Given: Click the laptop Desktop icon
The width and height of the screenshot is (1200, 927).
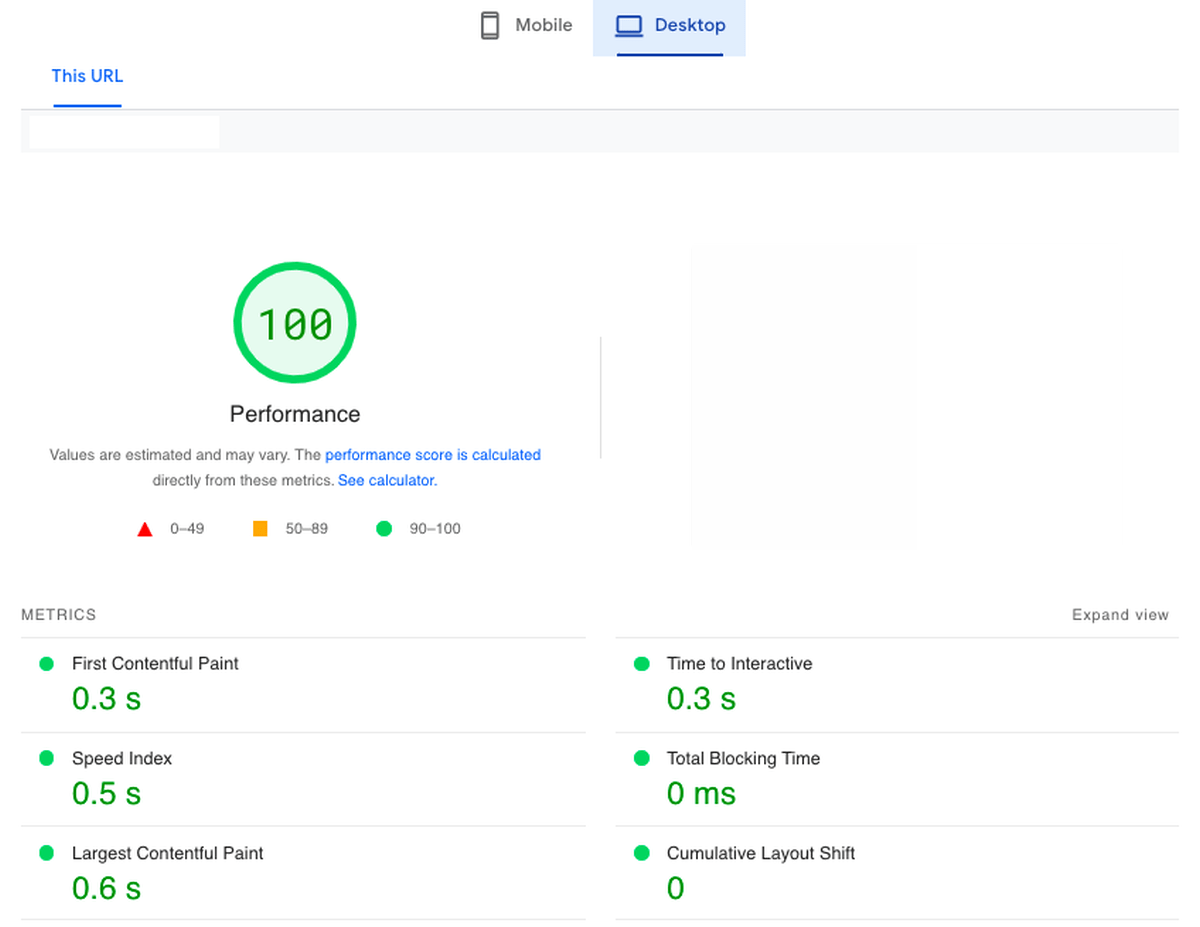Looking at the screenshot, I should [x=629, y=25].
